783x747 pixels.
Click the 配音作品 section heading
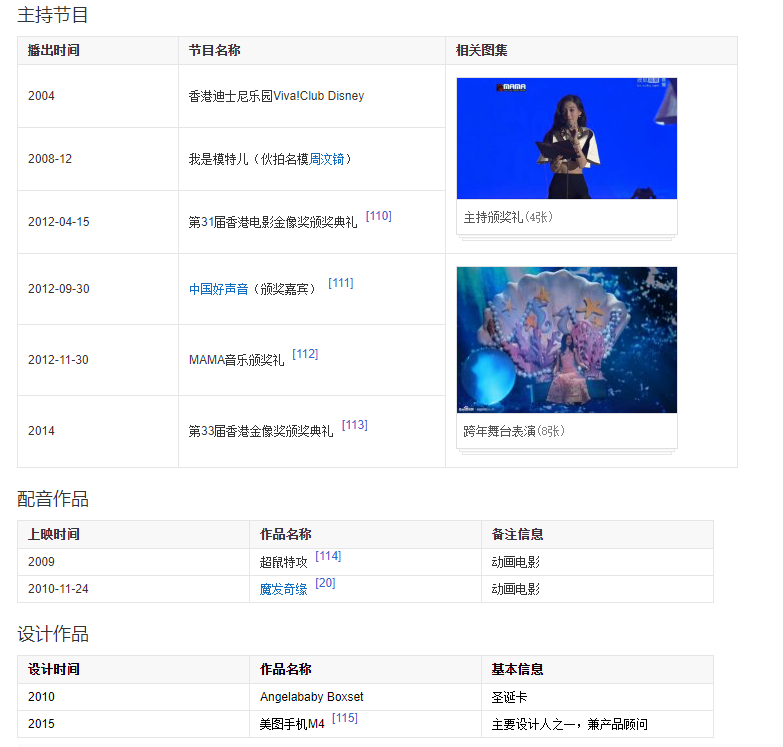(x=53, y=499)
